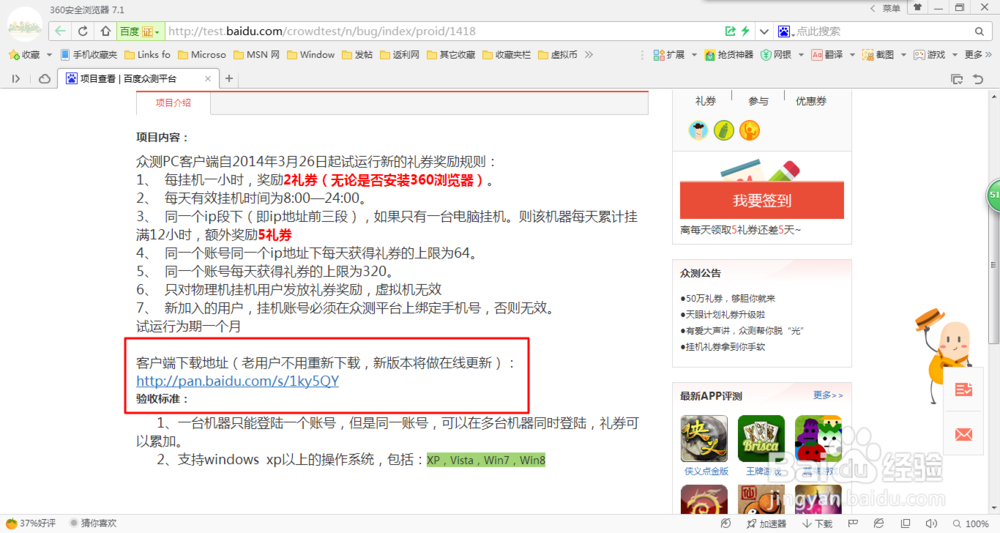Viewport: 1000px width, 533px height.
Task: Open the 其它收藏 bookmark folder
Action: click(x=451, y=55)
